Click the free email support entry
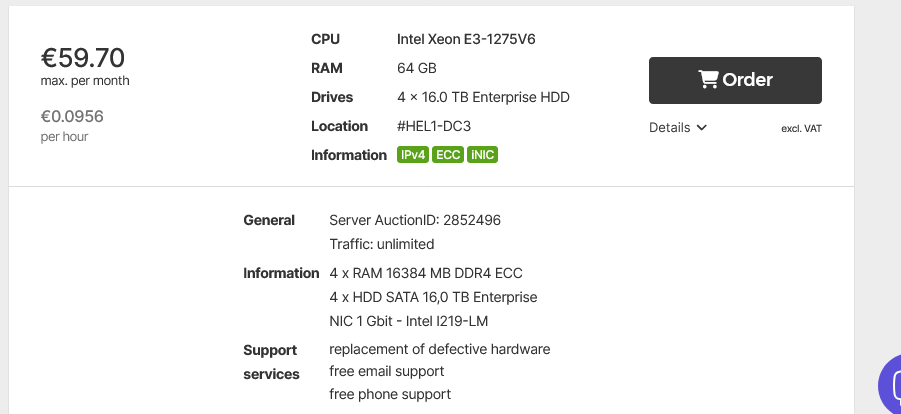 point(386,371)
